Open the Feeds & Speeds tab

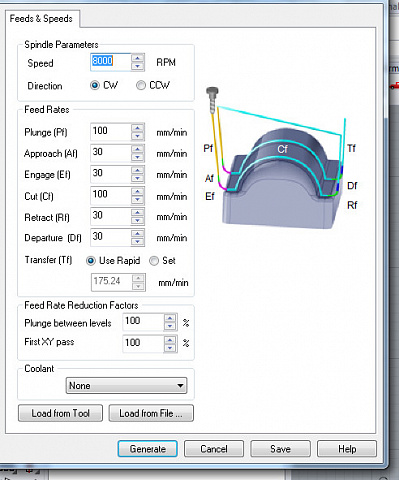[41, 19]
